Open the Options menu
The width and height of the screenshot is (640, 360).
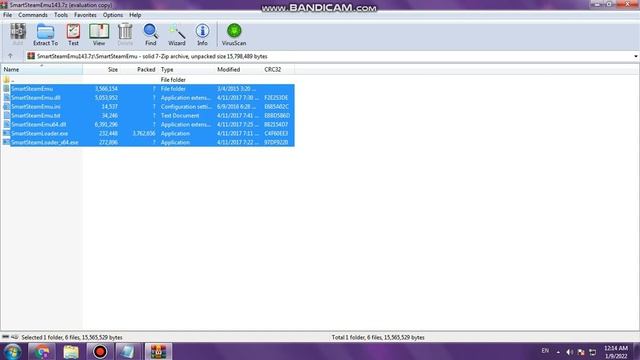pos(113,15)
